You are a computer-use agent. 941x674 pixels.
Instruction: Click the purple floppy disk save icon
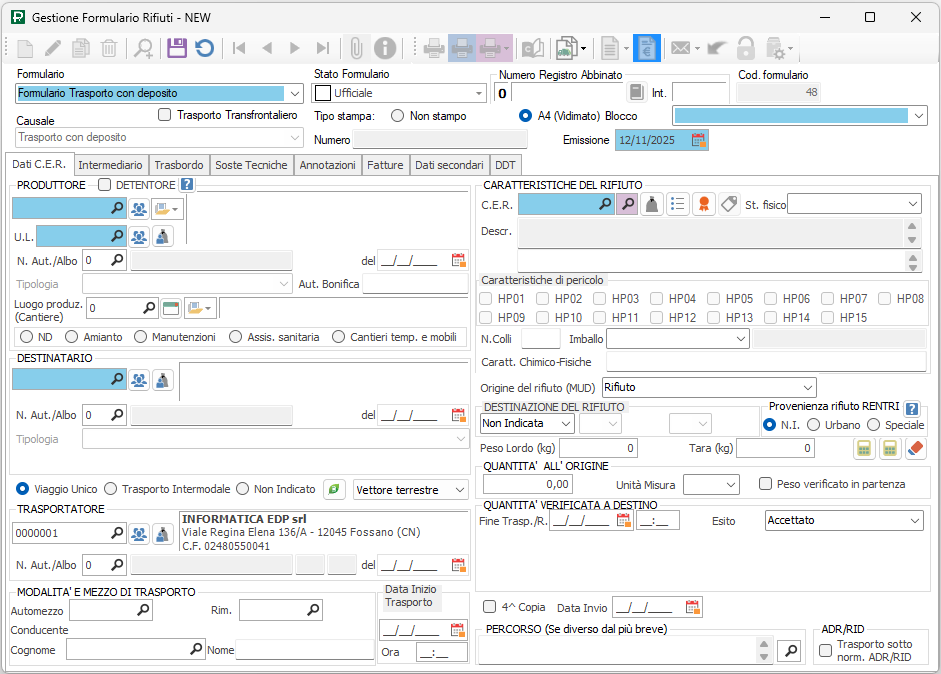click(x=177, y=48)
